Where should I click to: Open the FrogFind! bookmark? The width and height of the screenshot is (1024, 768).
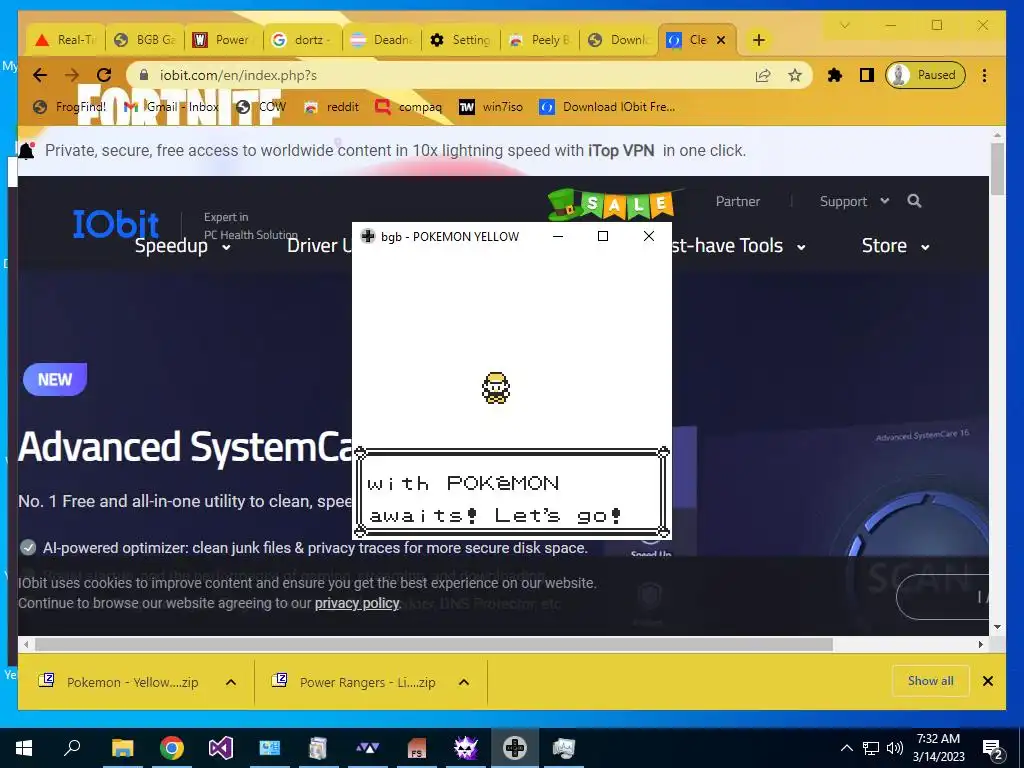[x=70, y=107]
